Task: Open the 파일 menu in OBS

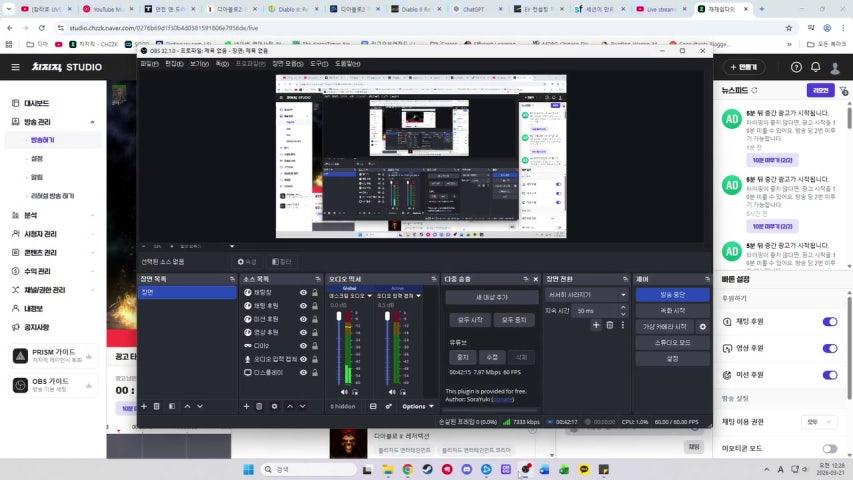Action: (x=149, y=63)
